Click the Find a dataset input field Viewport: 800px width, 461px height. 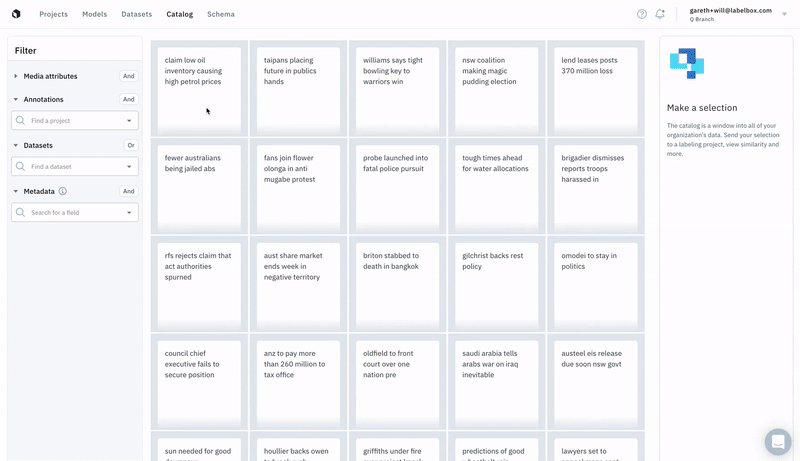[x=75, y=166]
